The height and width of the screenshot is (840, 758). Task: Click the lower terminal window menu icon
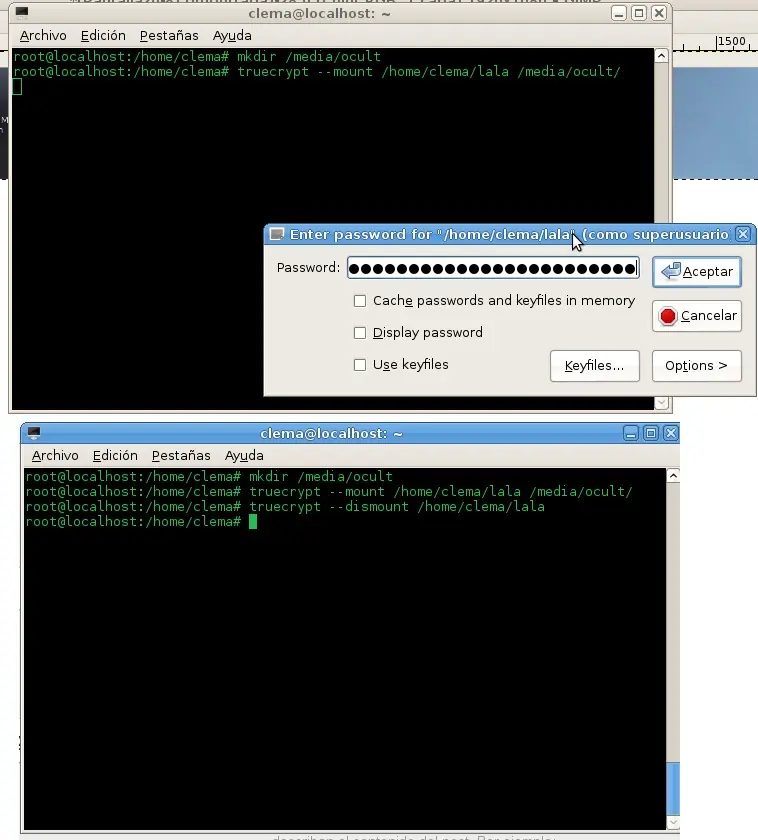point(34,433)
